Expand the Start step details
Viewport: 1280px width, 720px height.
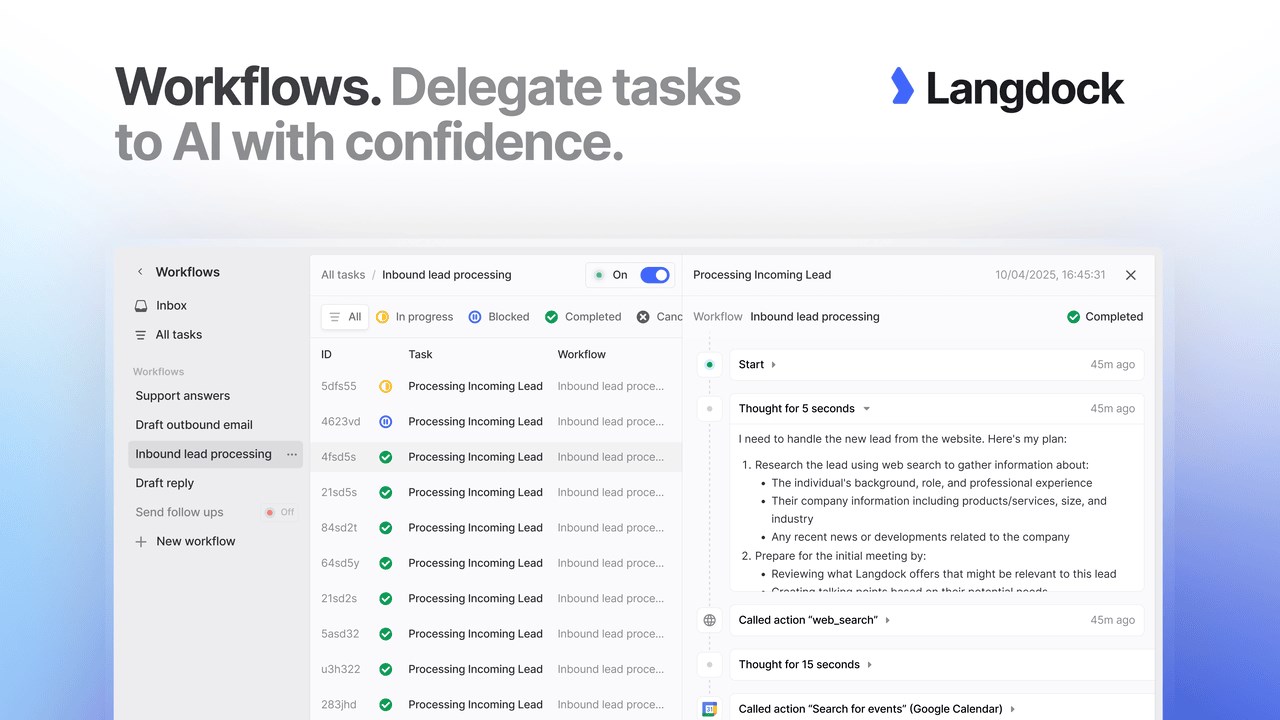point(773,365)
